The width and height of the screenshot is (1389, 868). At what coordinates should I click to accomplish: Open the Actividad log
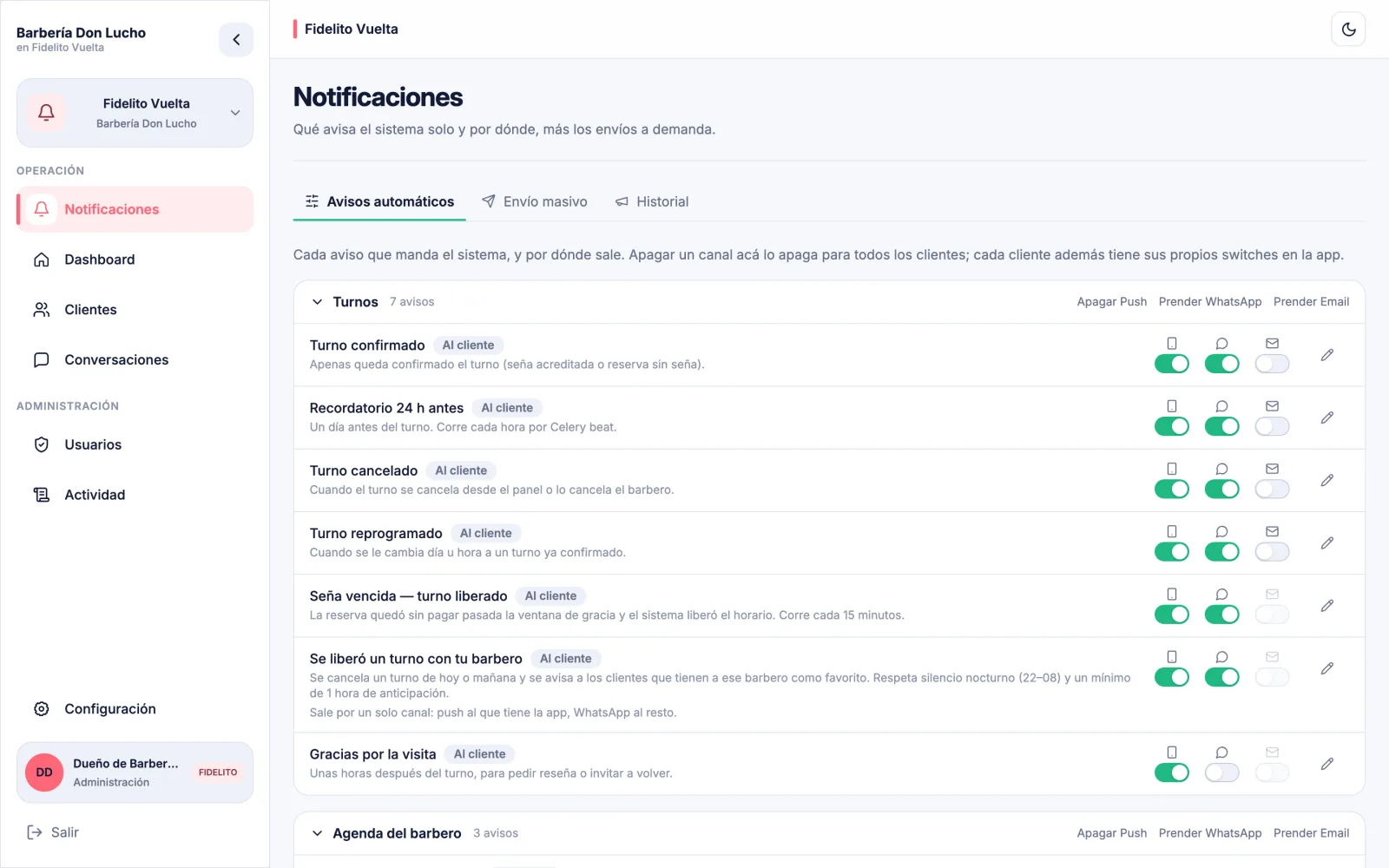(135, 495)
